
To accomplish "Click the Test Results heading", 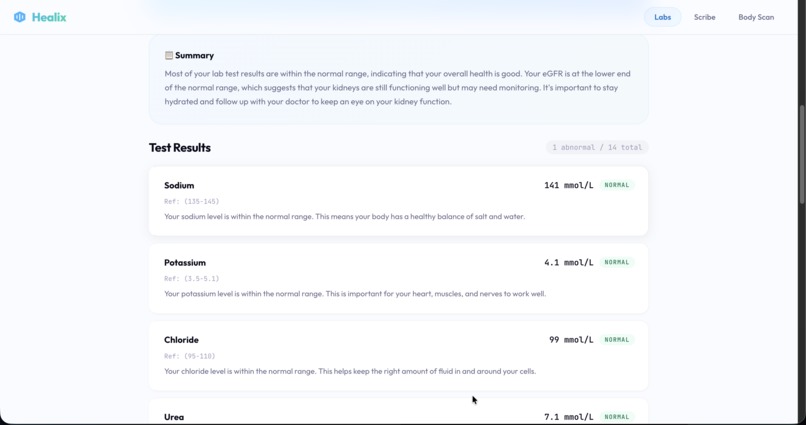I will [180, 147].
